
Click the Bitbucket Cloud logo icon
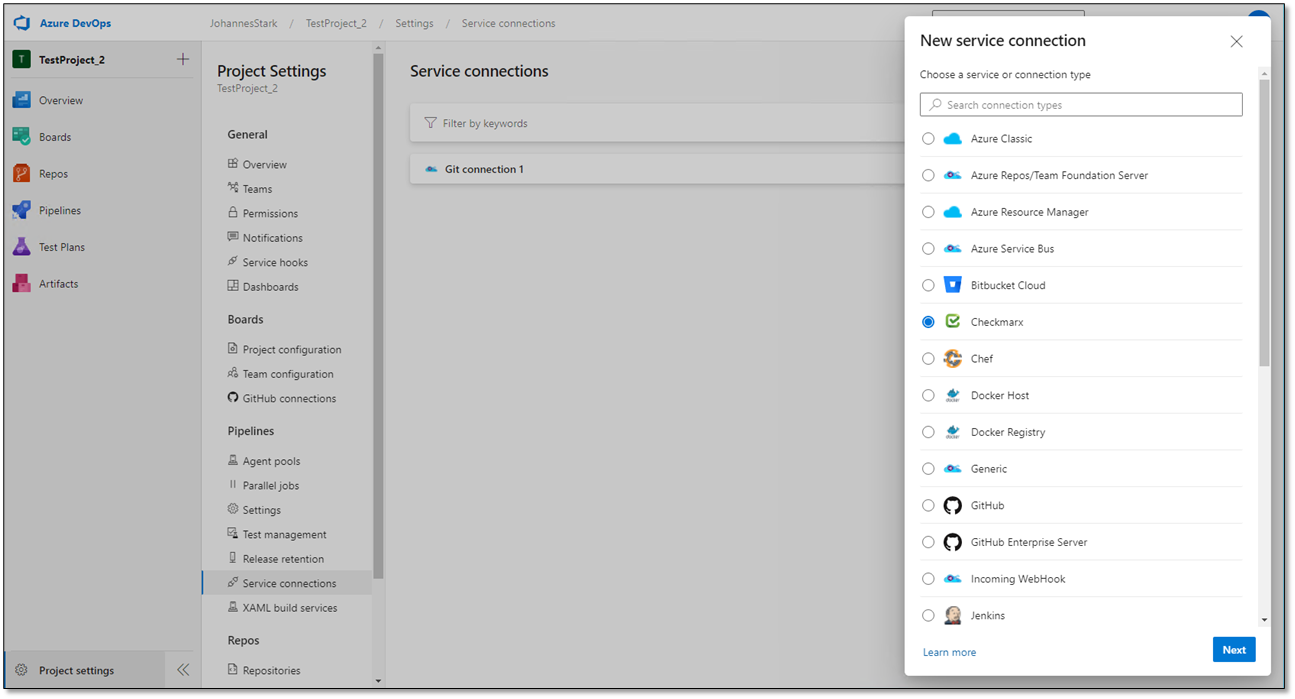pyautogui.click(x=952, y=285)
